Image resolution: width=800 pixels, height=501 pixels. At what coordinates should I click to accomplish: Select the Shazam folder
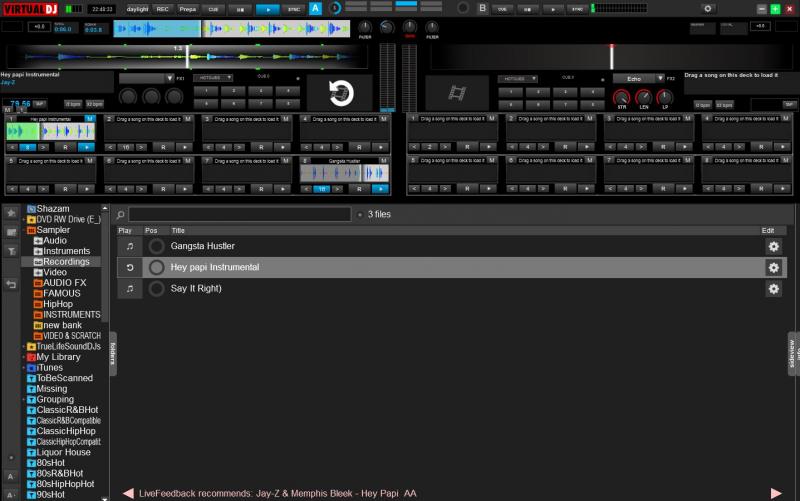tap(48, 209)
